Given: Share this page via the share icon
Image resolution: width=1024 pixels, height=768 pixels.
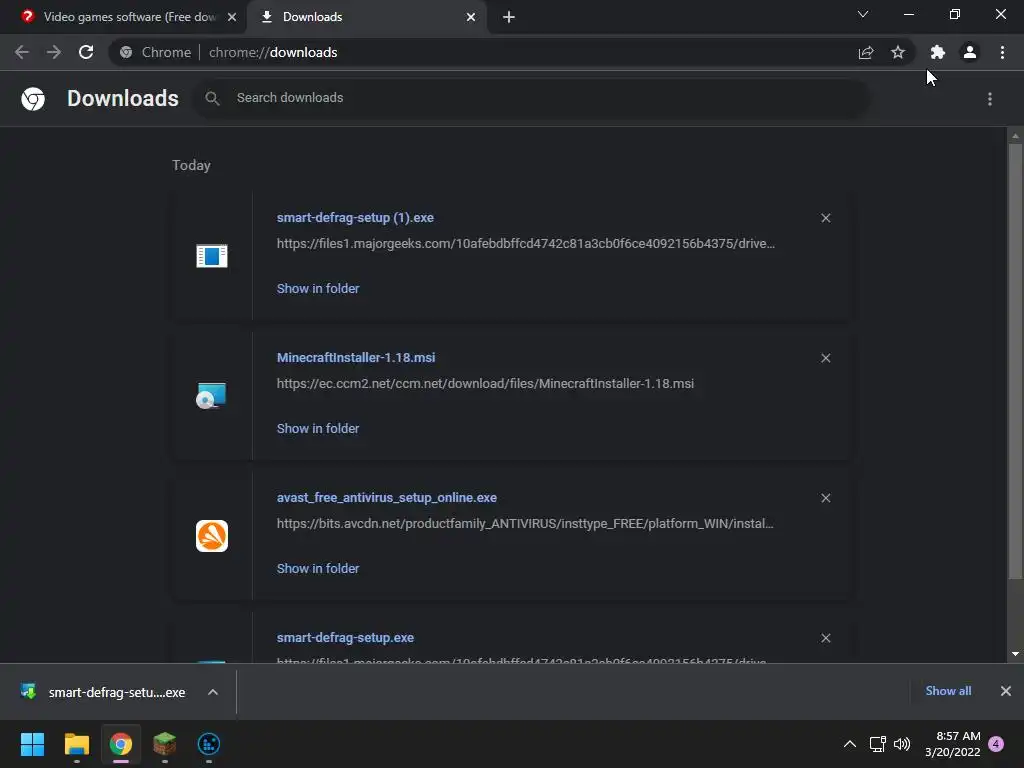Looking at the screenshot, I should pos(866,52).
